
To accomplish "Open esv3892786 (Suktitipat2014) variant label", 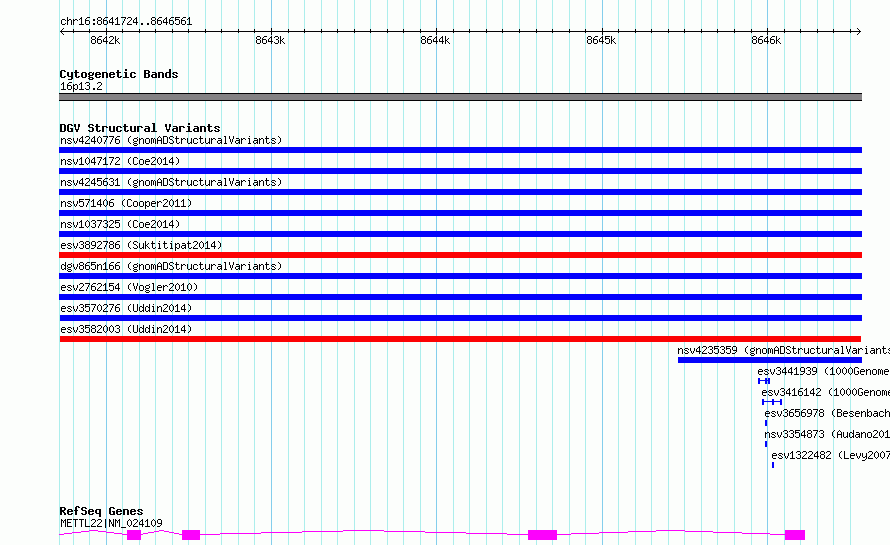I will 141,245.
